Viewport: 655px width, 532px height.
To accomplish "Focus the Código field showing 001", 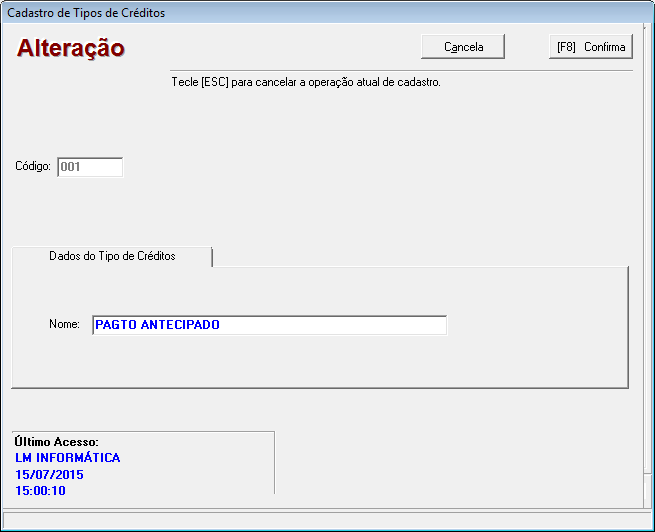I will coord(90,167).
